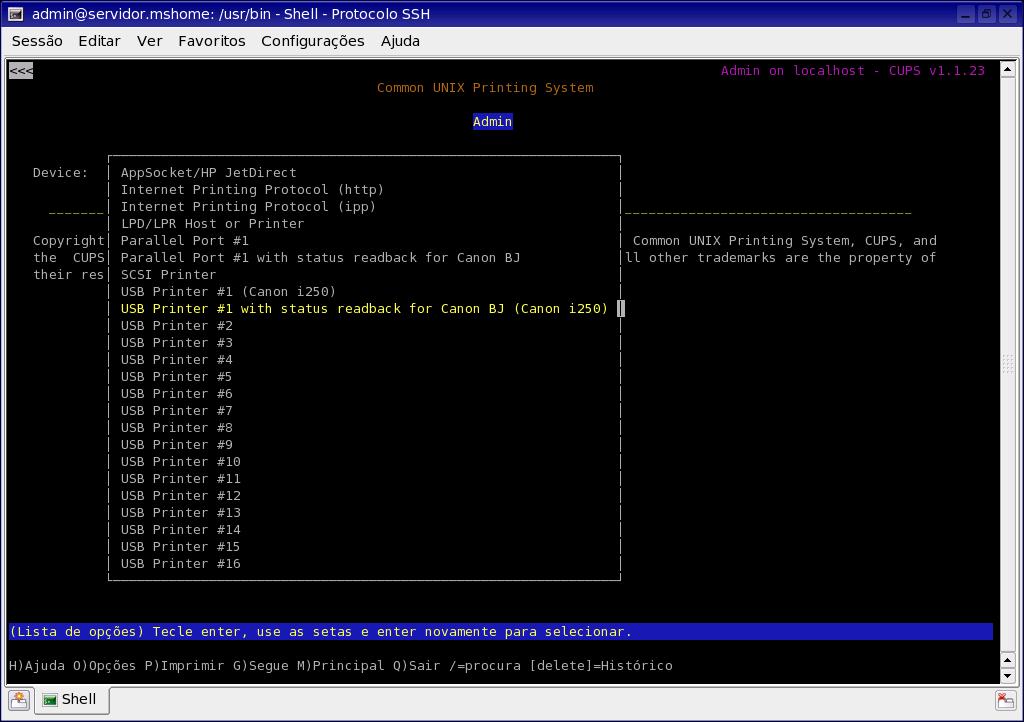Pick 'LPD/LPR Host or Printer' option
1024x722 pixels.
(212, 224)
